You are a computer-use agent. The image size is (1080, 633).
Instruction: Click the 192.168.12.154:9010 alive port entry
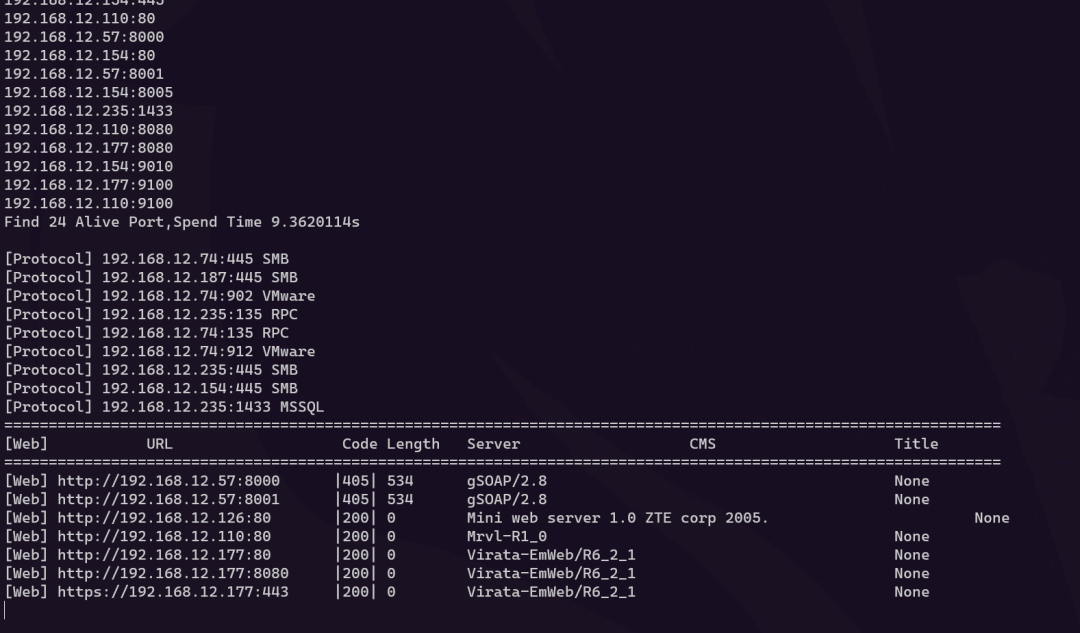click(x=88, y=166)
